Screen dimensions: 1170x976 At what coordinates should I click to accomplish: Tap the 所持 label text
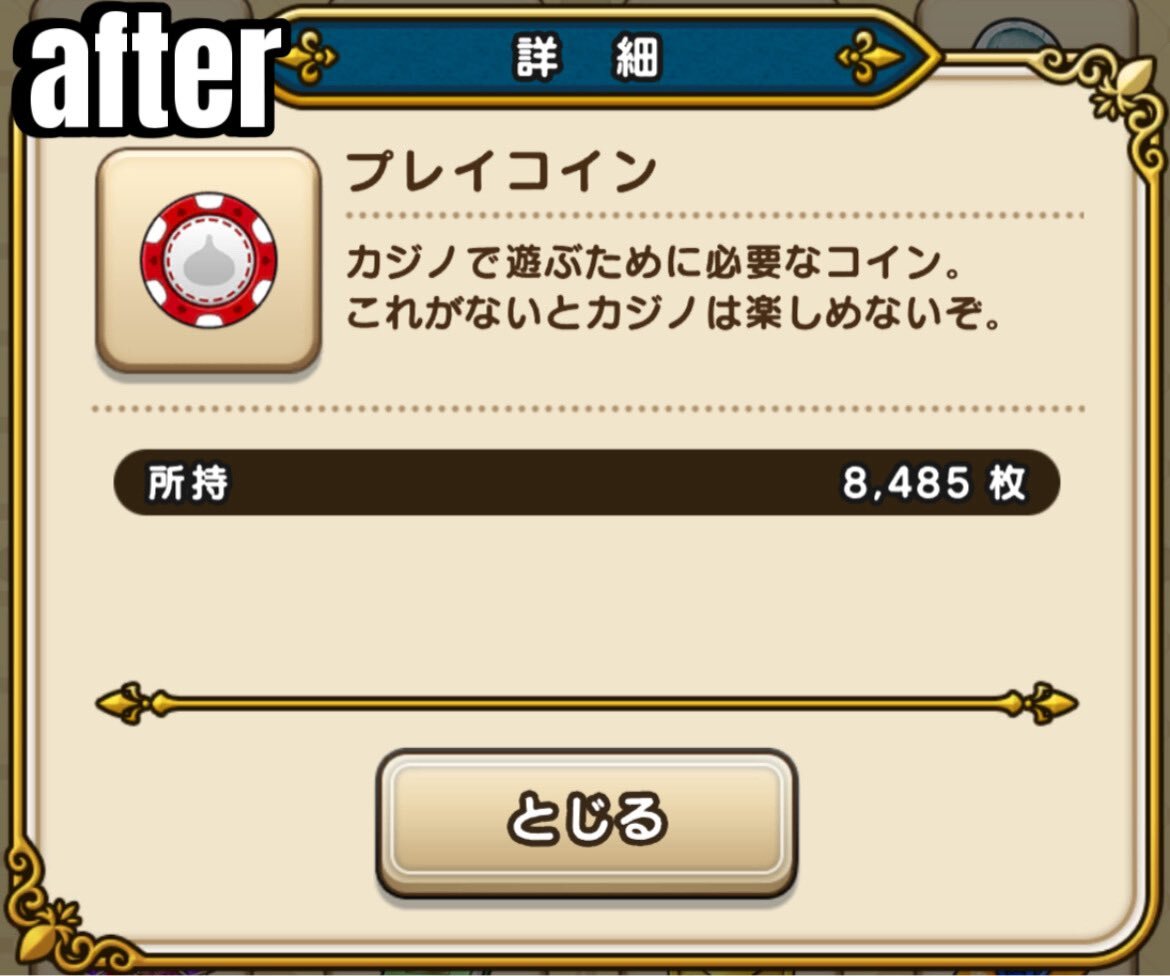tap(188, 483)
